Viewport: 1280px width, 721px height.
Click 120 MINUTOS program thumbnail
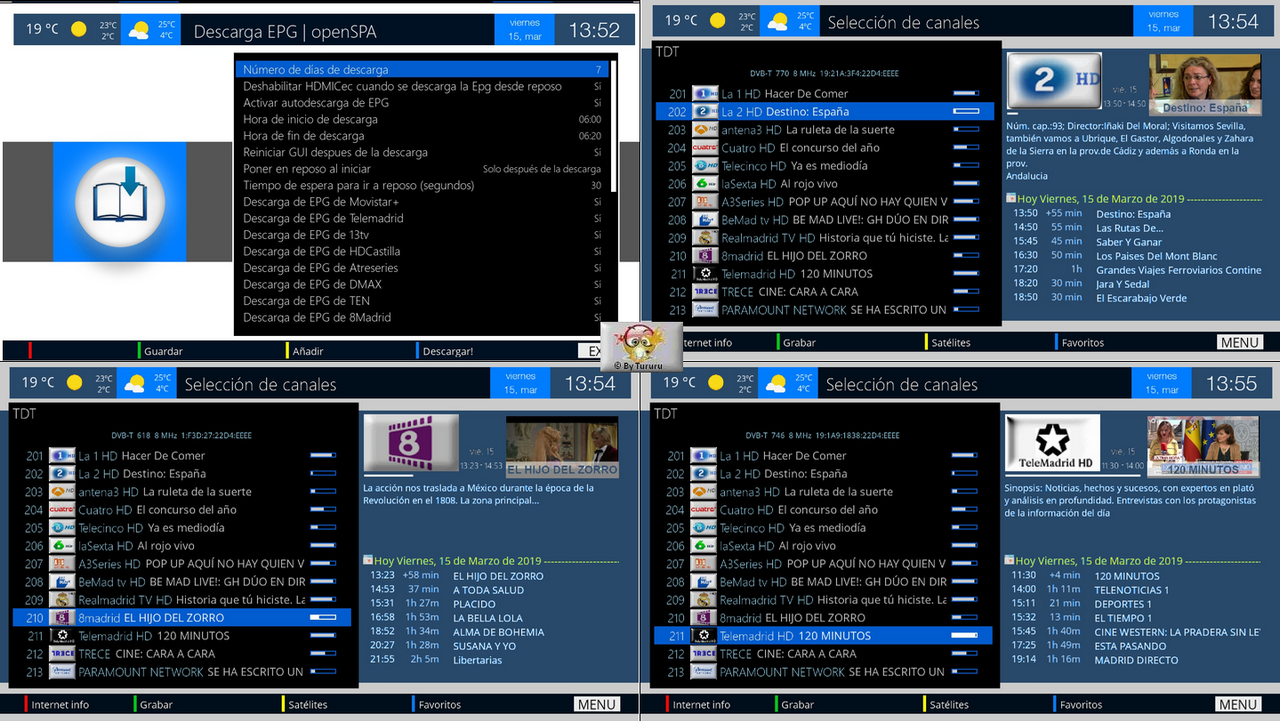(x=1202, y=446)
